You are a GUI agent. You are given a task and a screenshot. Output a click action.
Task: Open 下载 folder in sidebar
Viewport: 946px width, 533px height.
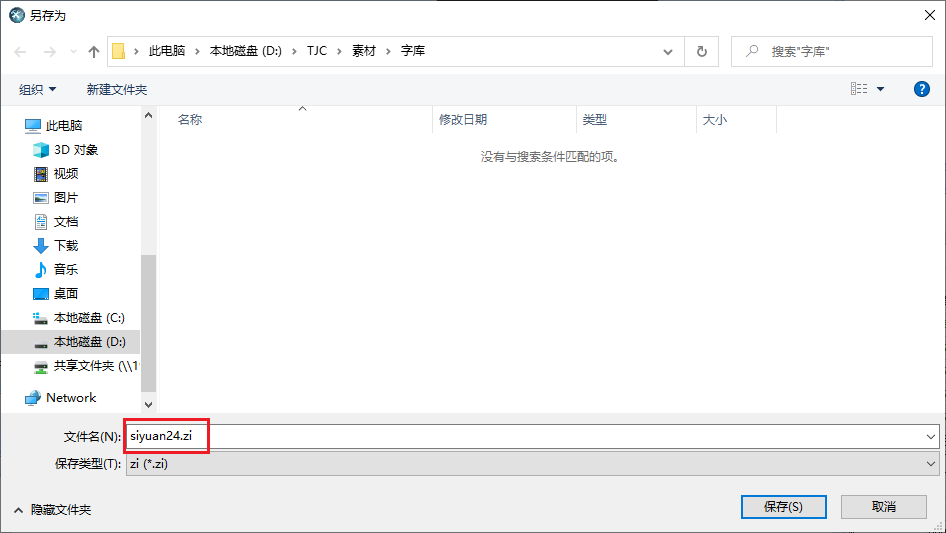point(66,246)
